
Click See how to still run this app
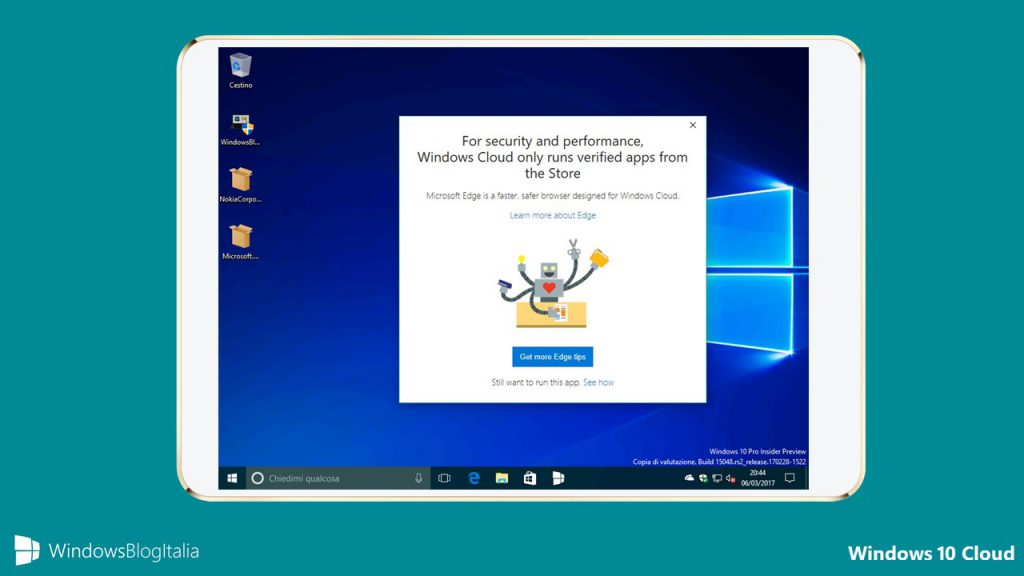click(598, 381)
